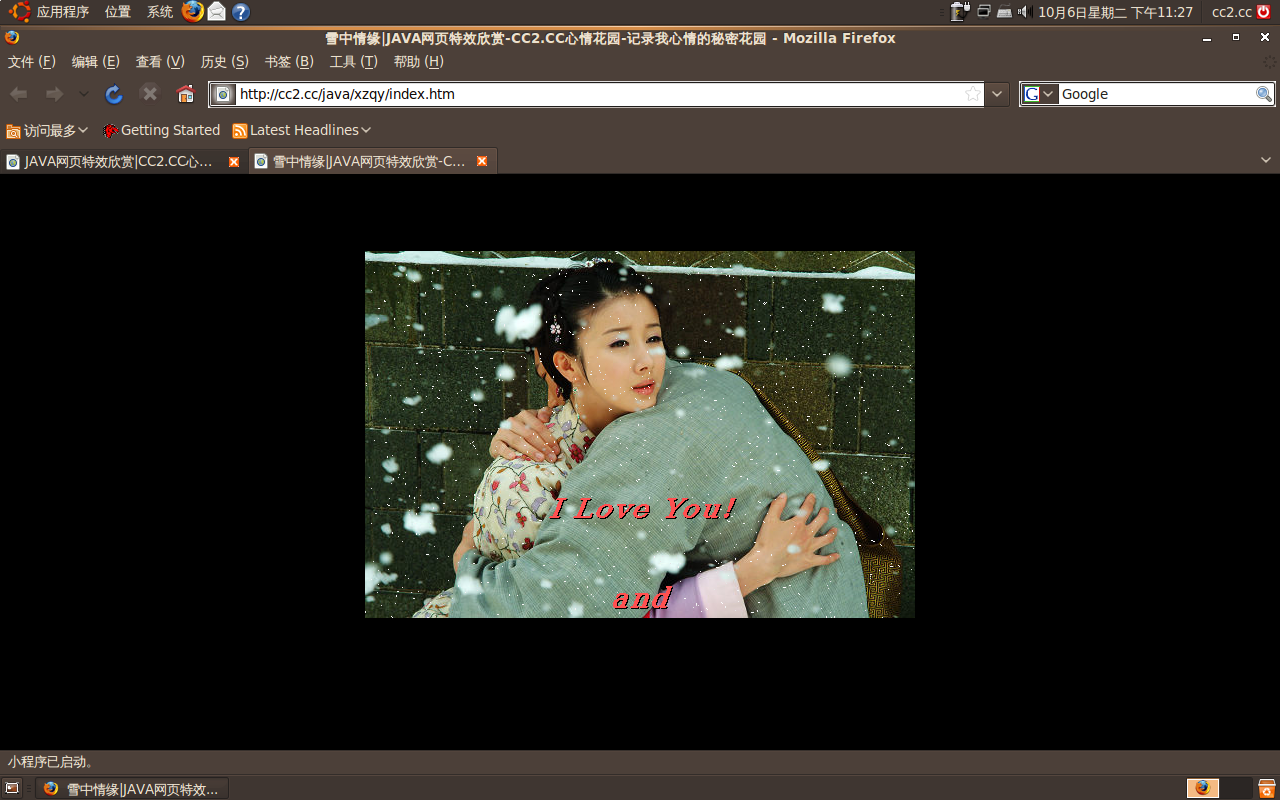Click the Stop loading icon
The width and height of the screenshot is (1280, 800).
point(150,94)
